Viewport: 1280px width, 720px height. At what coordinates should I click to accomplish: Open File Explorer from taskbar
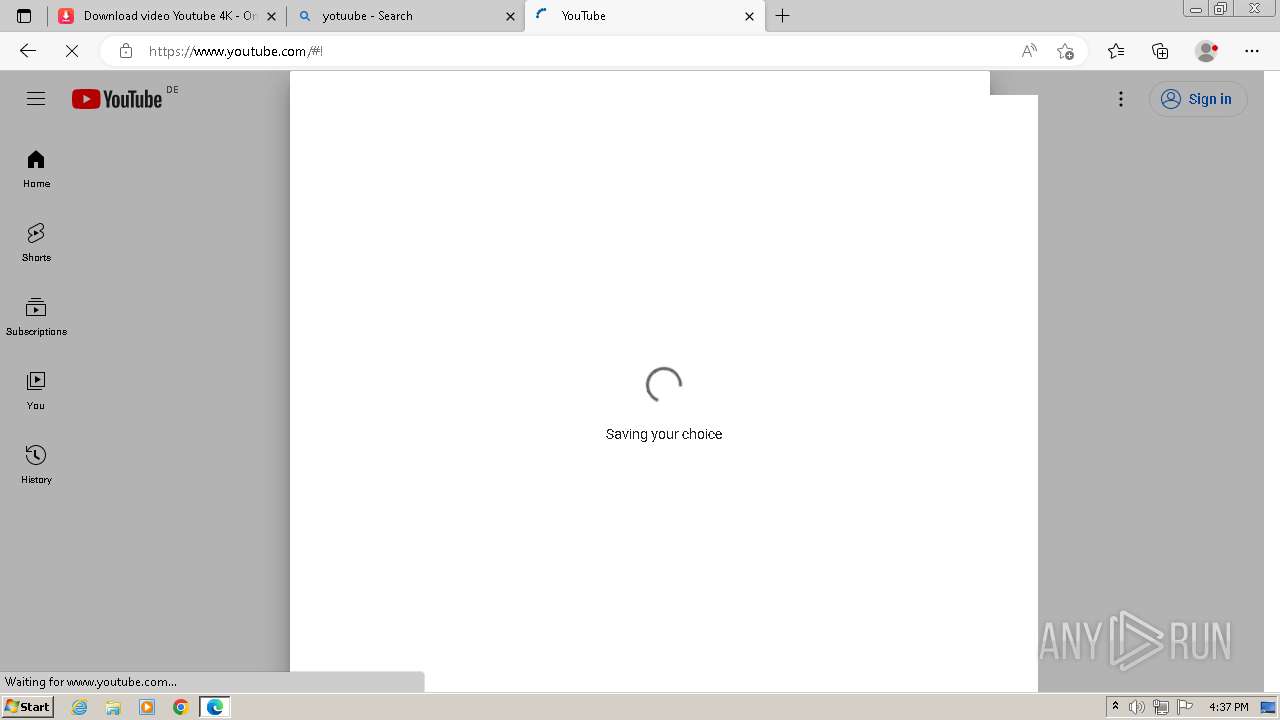(113, 707)
